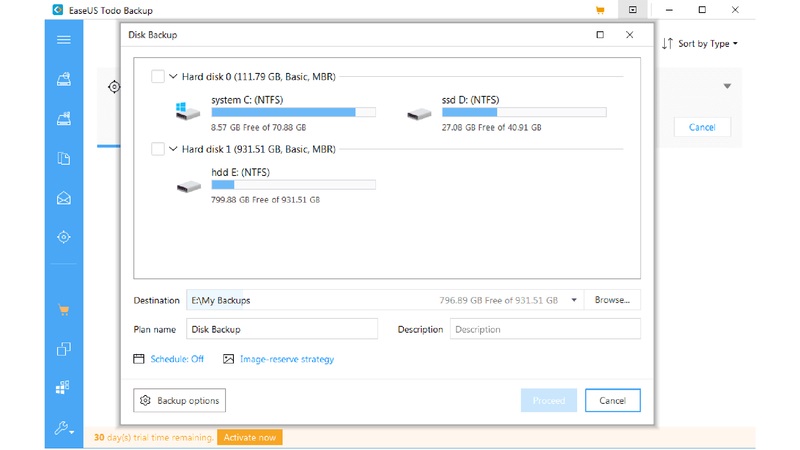Viewport: 800px width, 450px height.
Task: Expand the gray arrow in main window panel
Action: 727,86
